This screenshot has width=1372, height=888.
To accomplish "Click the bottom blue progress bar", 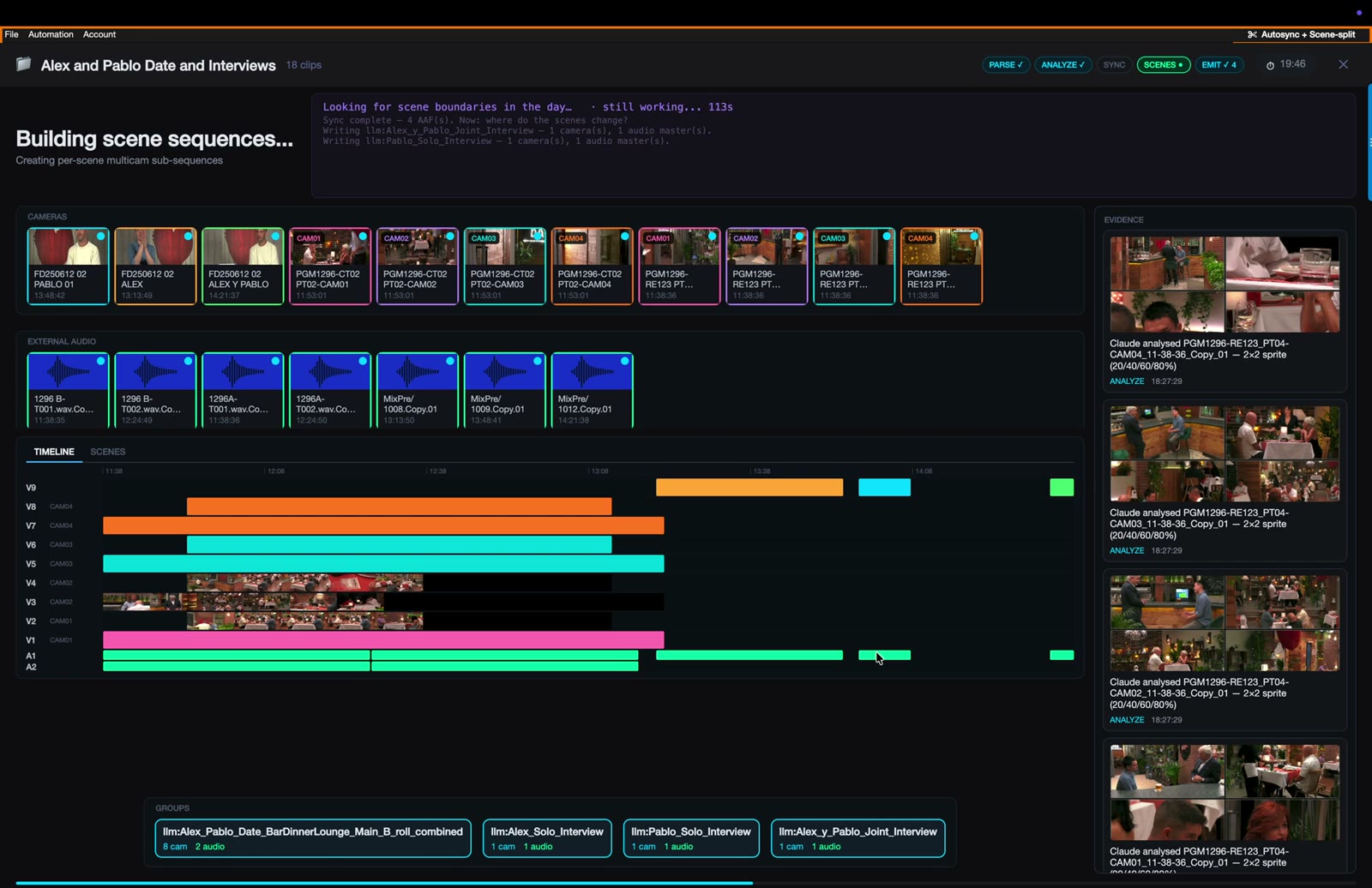I will tap(384, 882).
